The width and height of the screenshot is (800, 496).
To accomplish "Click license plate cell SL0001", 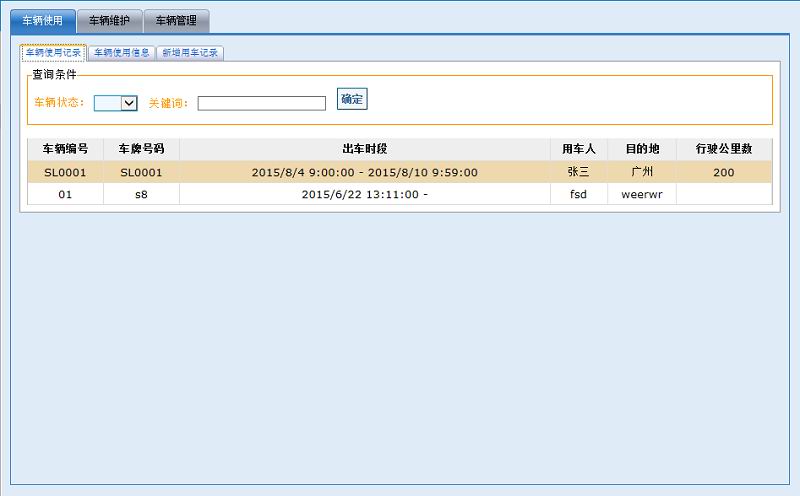I will (x=141, y=172).
